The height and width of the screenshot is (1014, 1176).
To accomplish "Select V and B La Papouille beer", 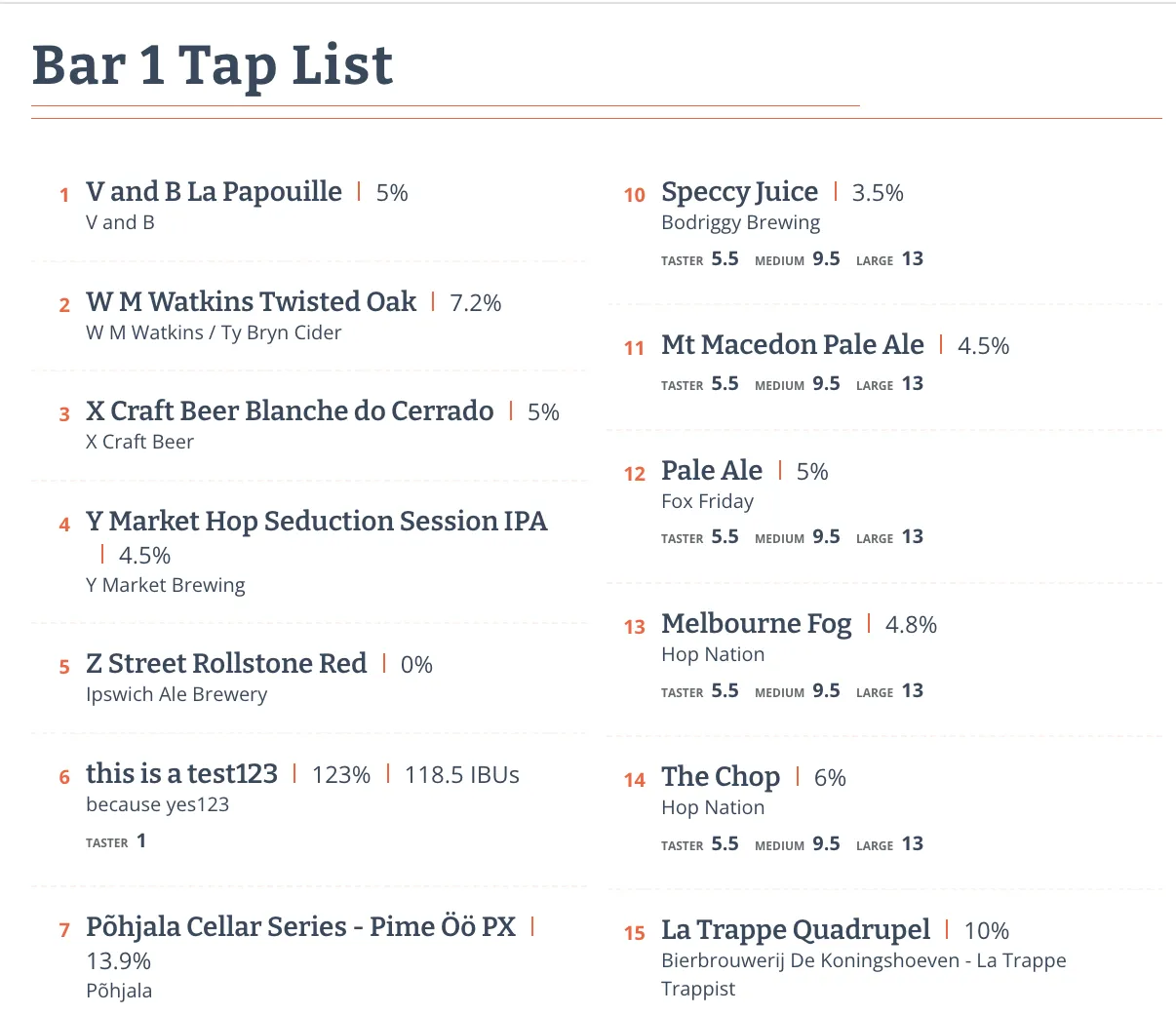I will 214,192.
